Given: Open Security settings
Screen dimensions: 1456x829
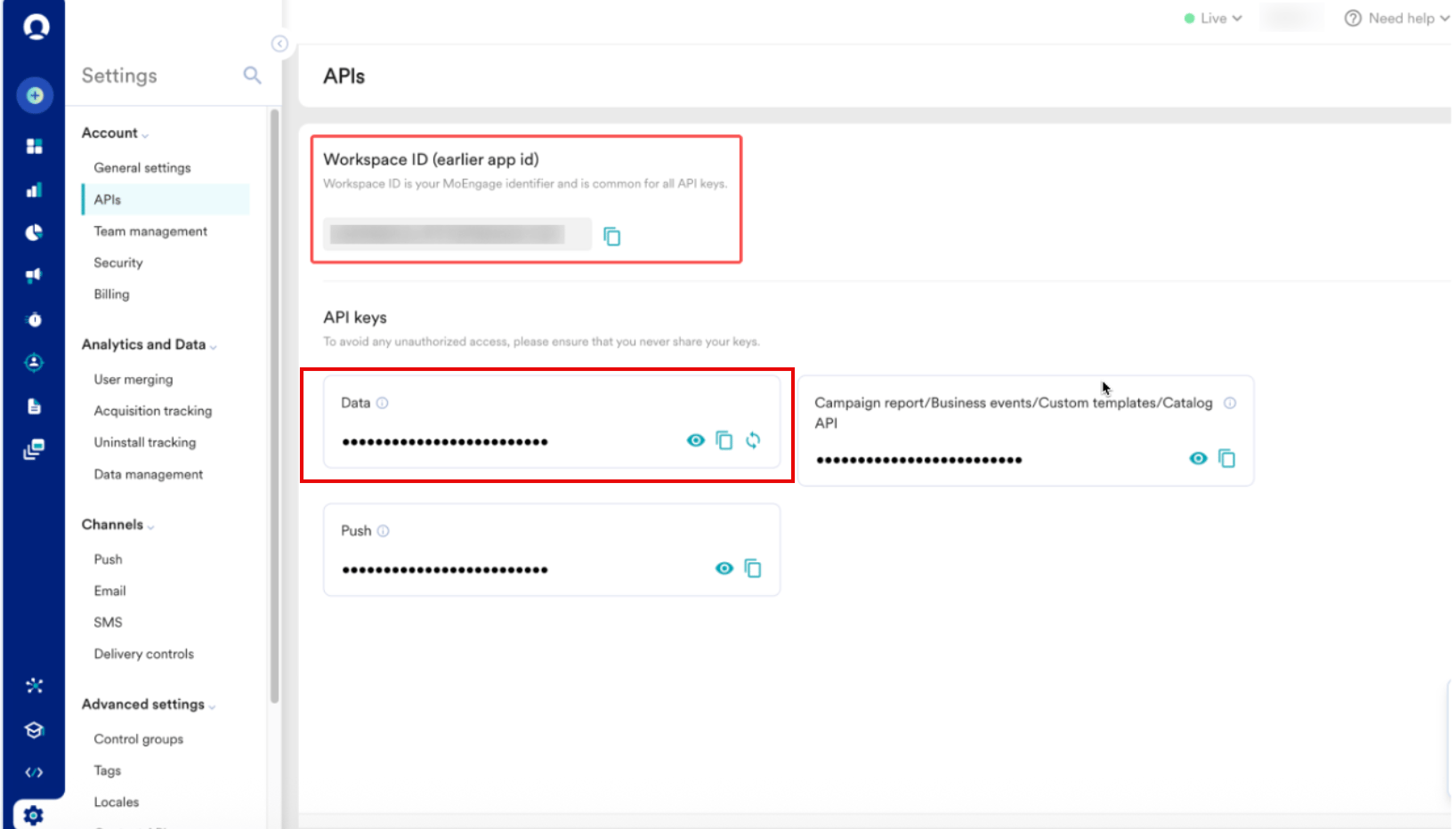Looking at the screenshot, I should click(118, 262).
